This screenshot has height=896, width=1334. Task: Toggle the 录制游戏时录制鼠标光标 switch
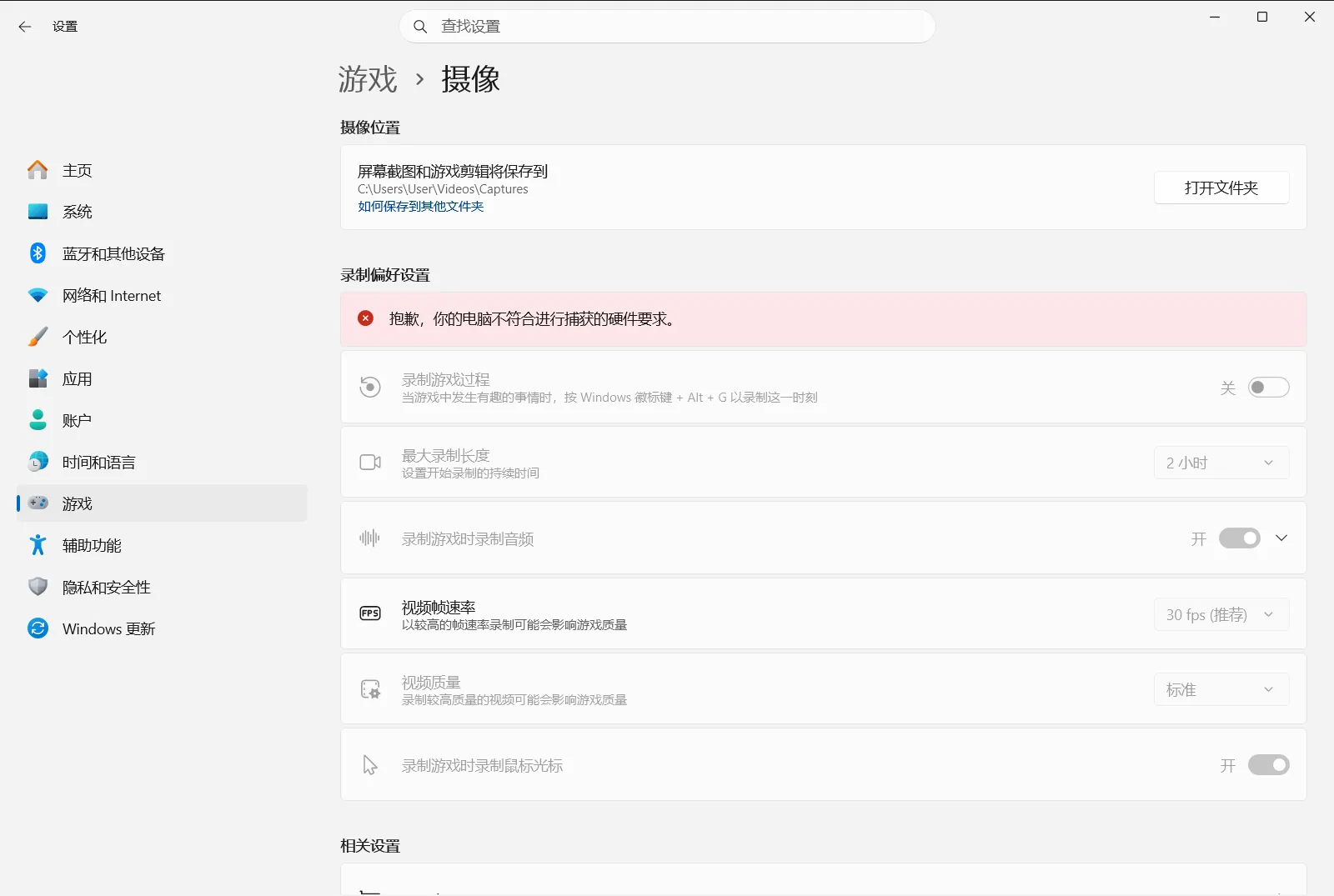(1268, 765)
